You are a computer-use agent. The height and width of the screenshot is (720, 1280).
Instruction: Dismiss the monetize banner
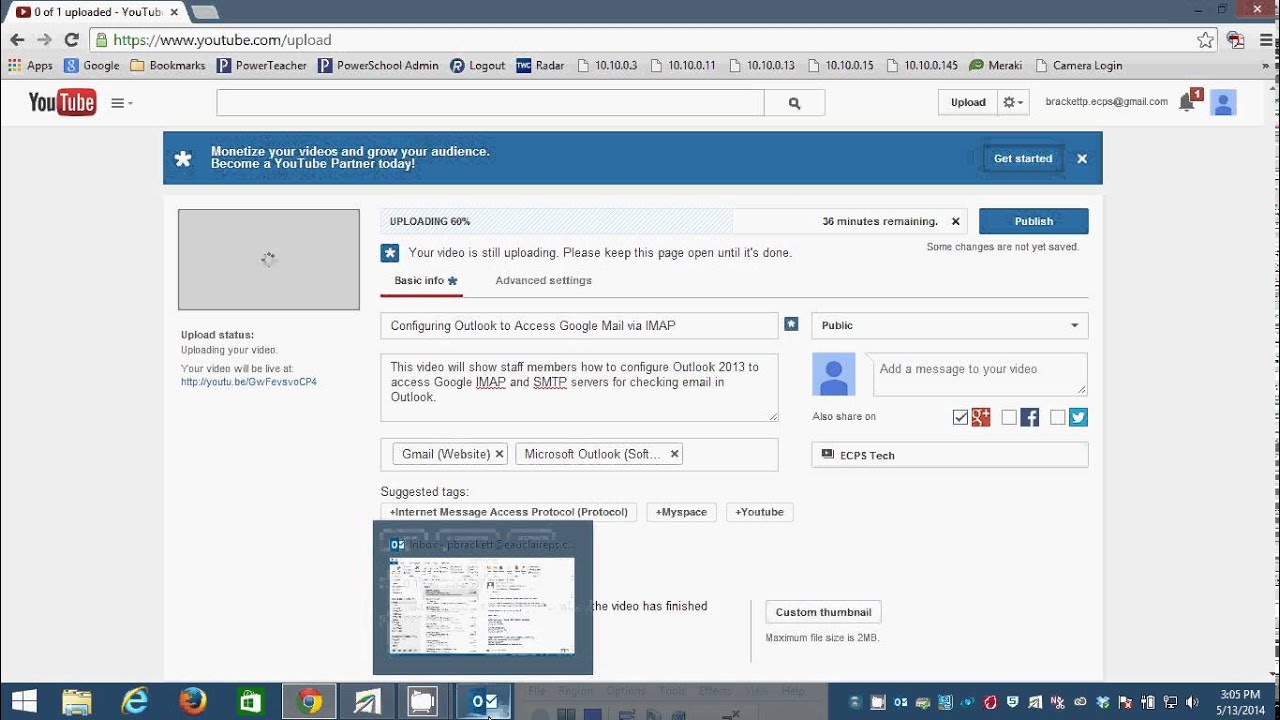tap(1082, 158)
